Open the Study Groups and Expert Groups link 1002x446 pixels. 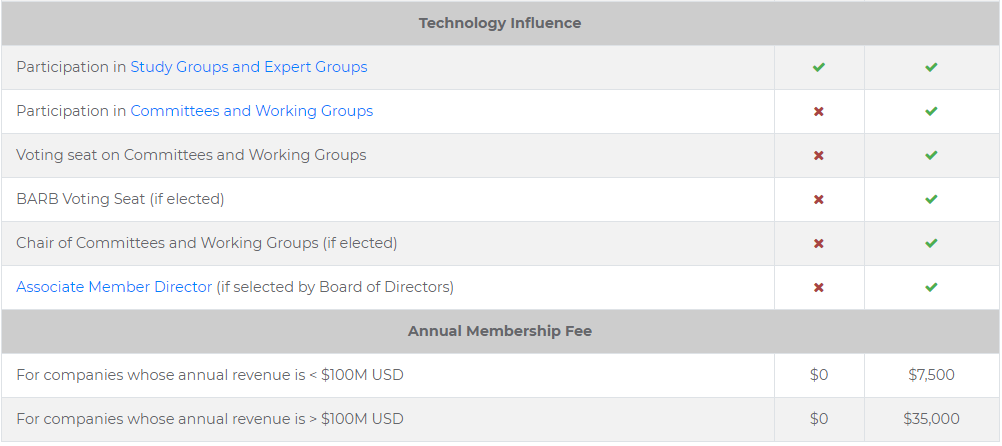(x=248, y=67)
